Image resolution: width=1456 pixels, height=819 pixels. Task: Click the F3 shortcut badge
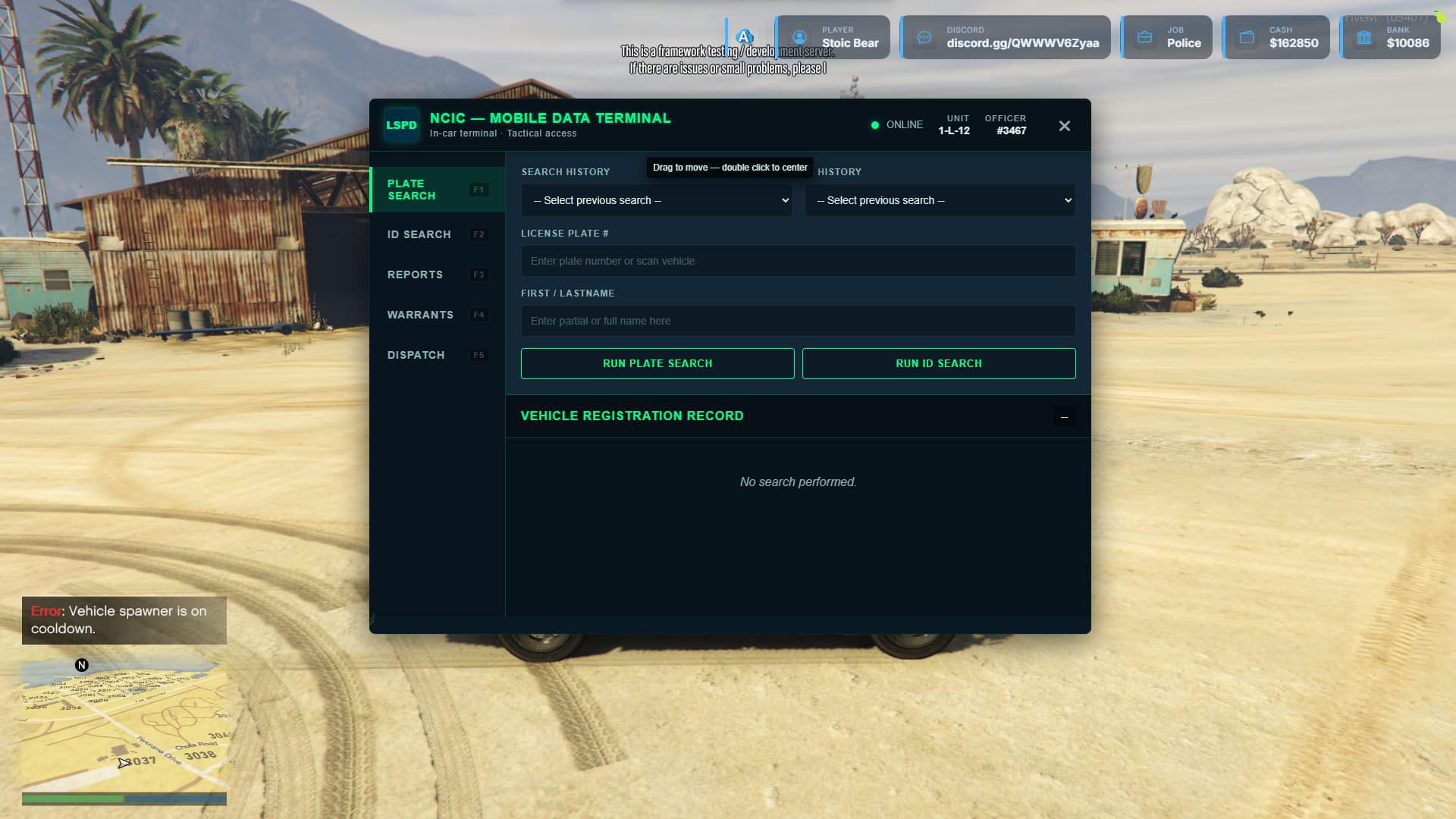coord(479,275)
